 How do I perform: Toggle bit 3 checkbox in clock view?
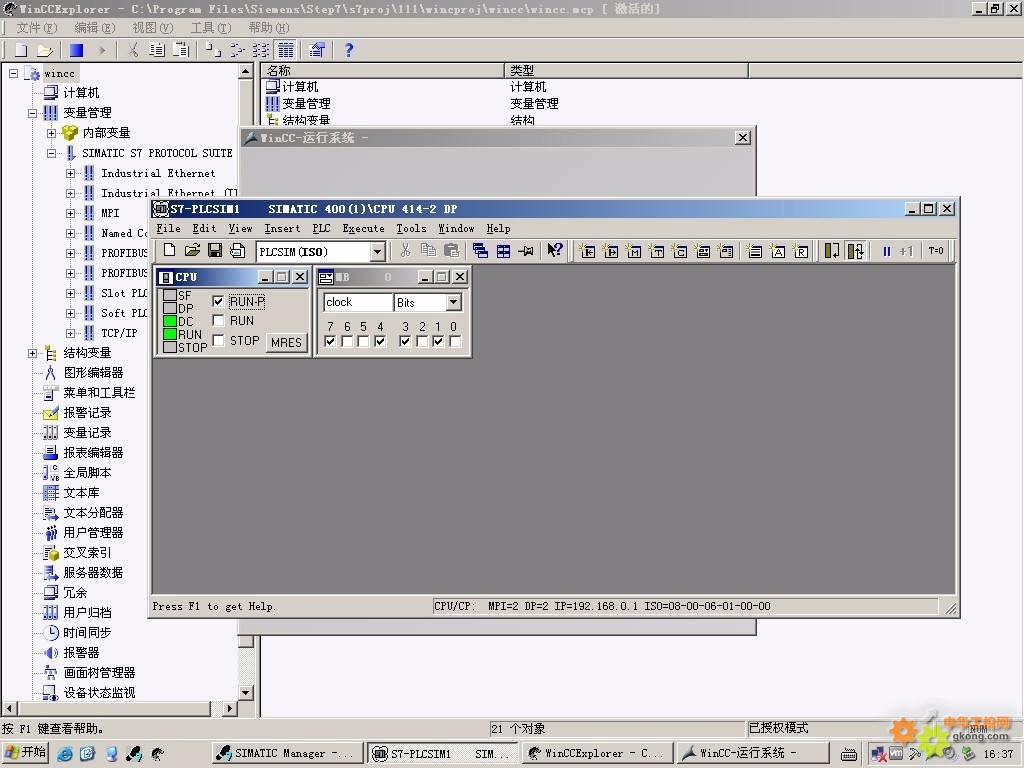click(x=405, y=341)
